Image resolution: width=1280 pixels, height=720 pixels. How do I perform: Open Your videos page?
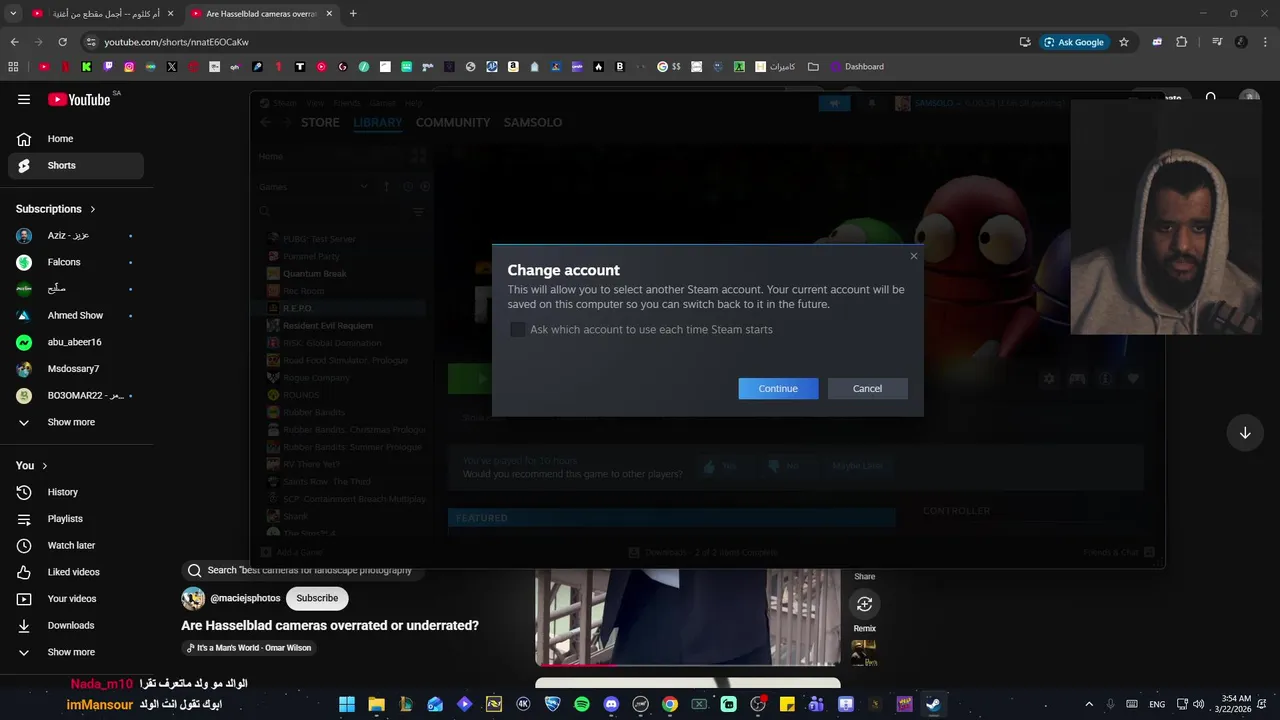click(76, 599)
